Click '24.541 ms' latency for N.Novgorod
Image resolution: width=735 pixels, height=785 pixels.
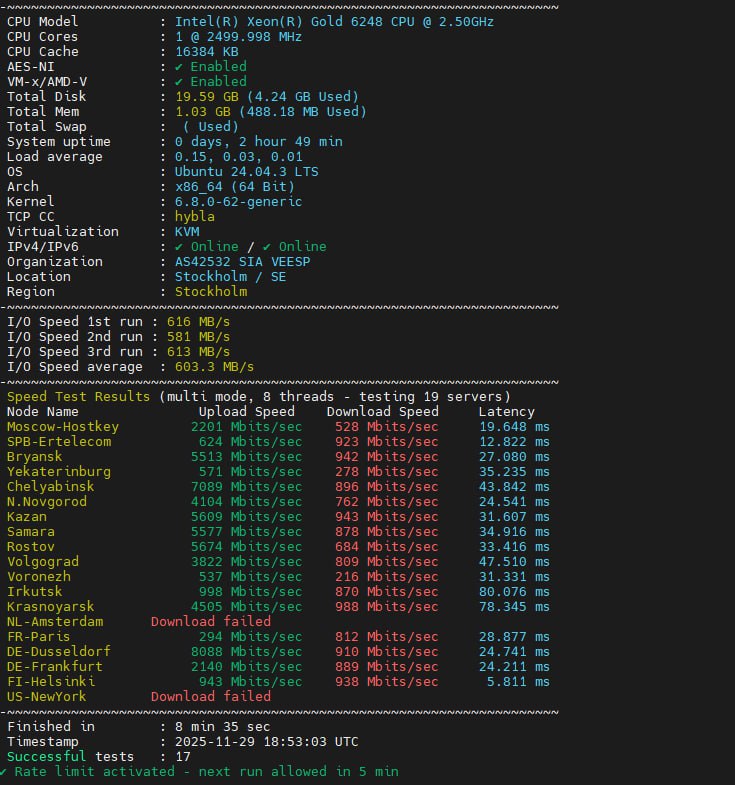click(514, 502)
